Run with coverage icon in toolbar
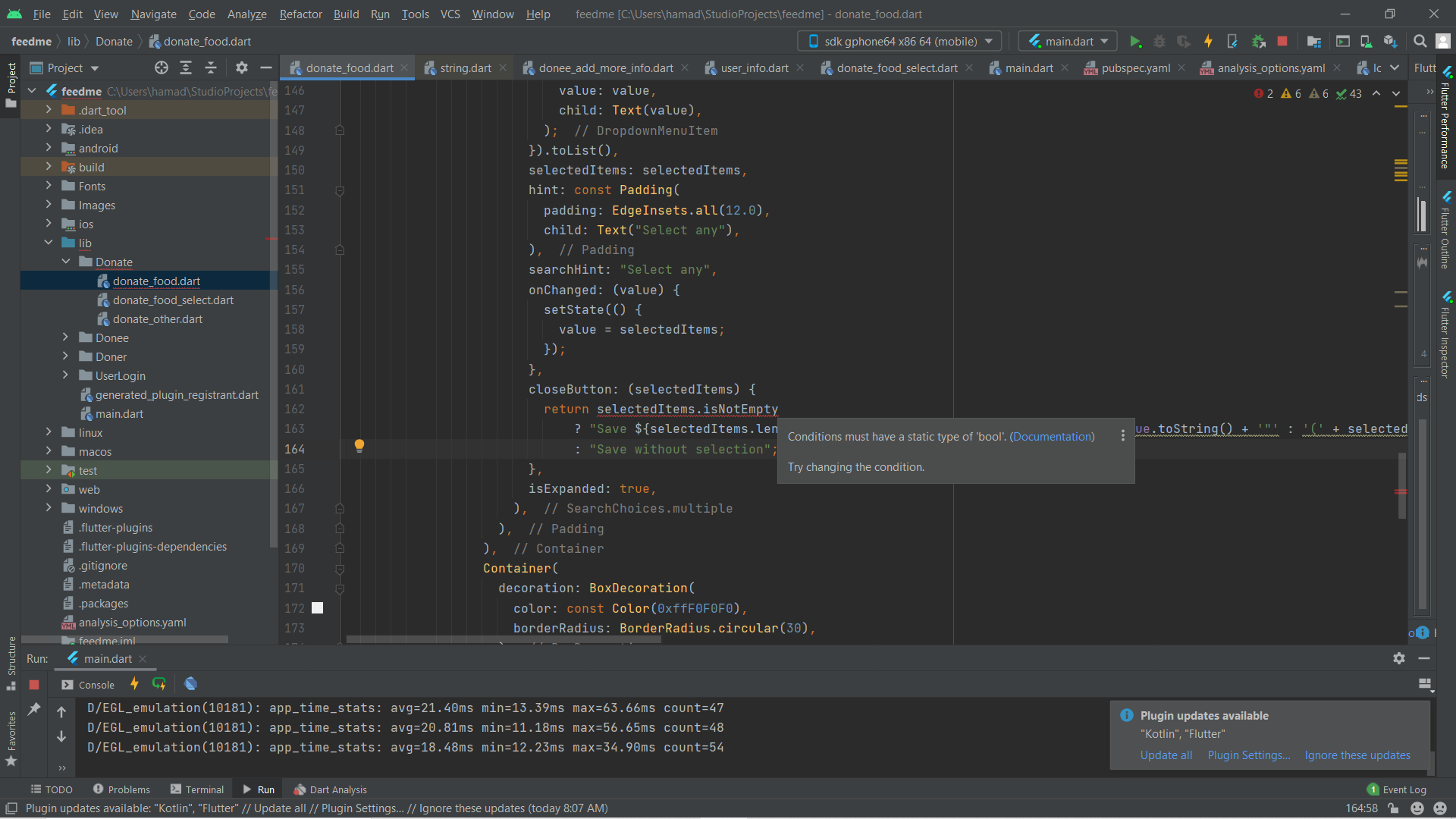1456x819 pixels. pos(1184,42)
